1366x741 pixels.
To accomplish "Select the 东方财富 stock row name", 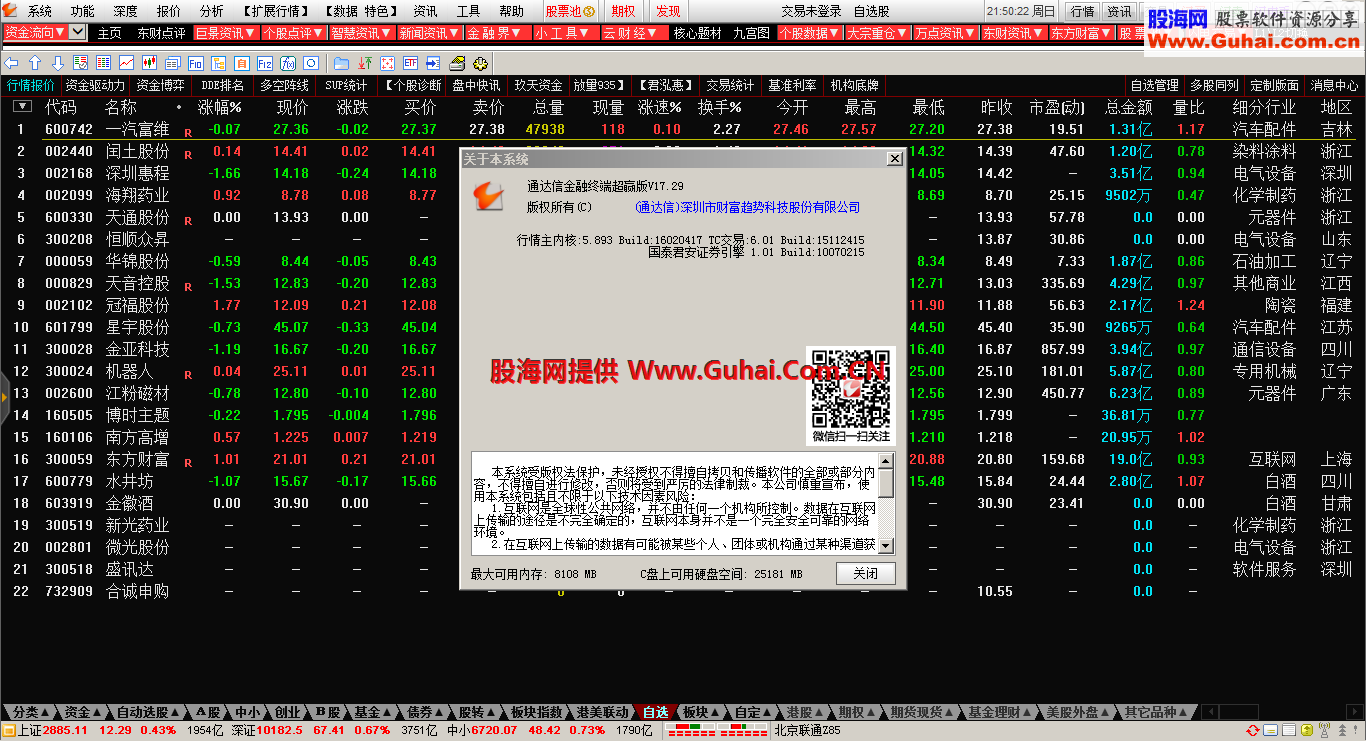I will click(x=137, y=459).
